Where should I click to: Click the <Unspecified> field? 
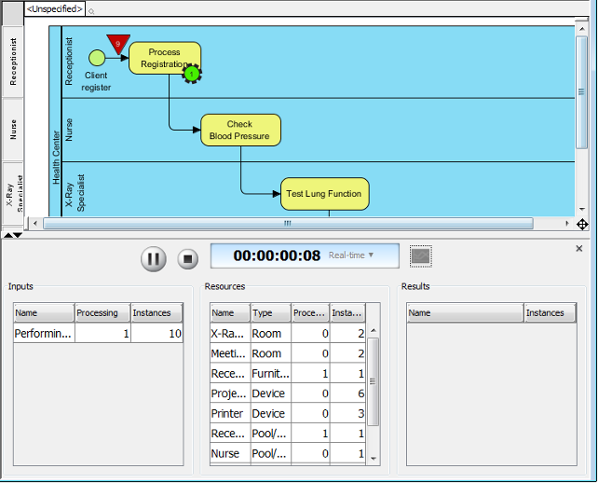55,9
